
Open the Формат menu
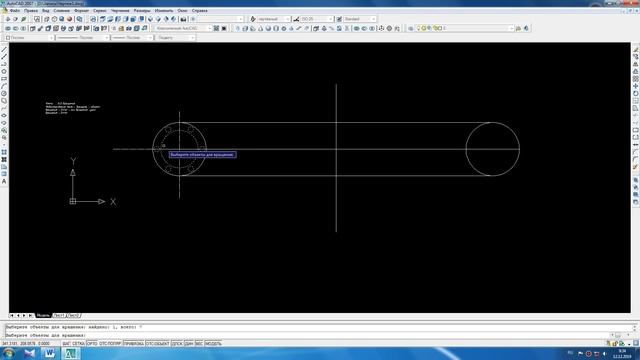tap(82, 11)
